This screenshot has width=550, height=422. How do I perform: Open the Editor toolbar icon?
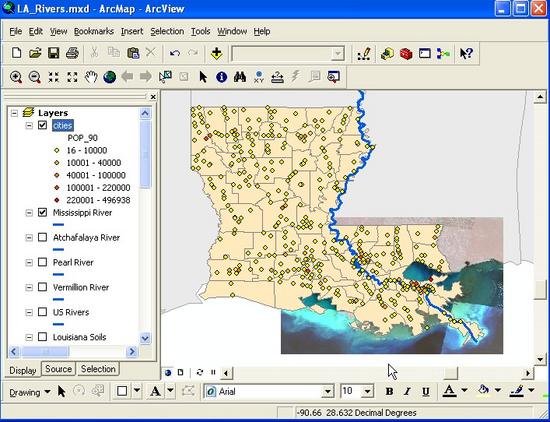pyautogui.click(x=364, y=54)
